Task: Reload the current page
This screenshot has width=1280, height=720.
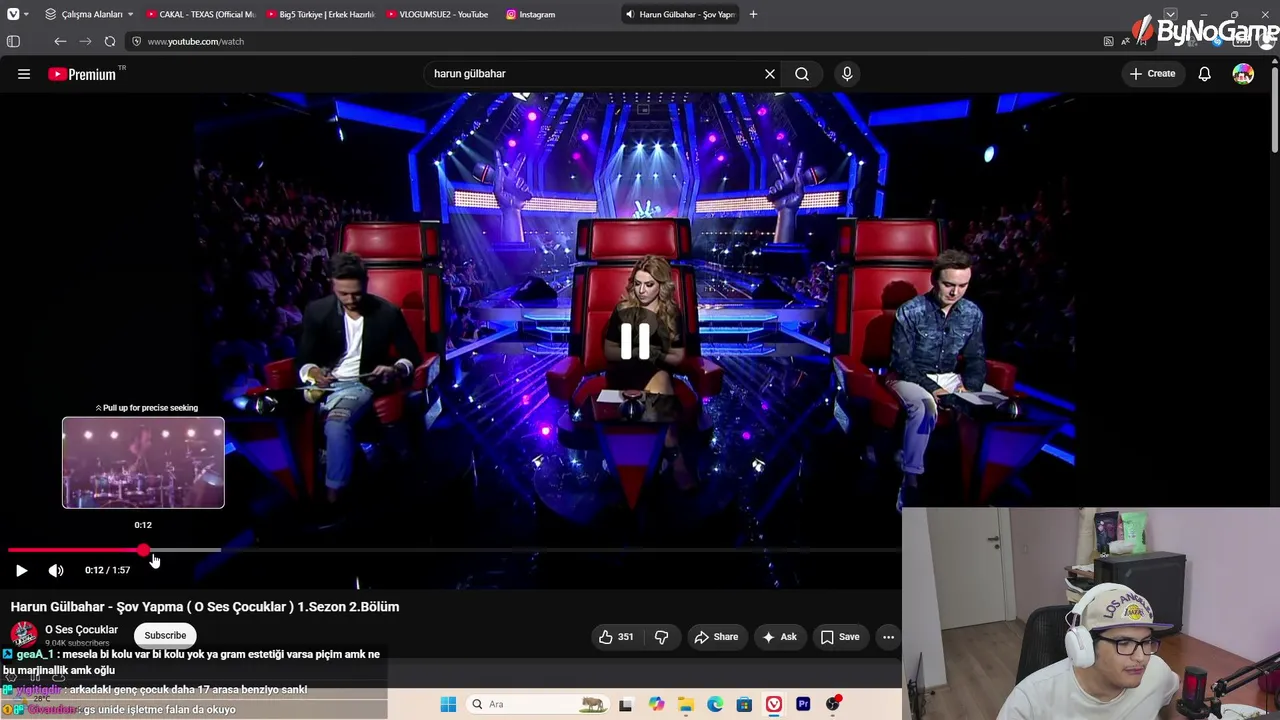Action: point(110,41)
